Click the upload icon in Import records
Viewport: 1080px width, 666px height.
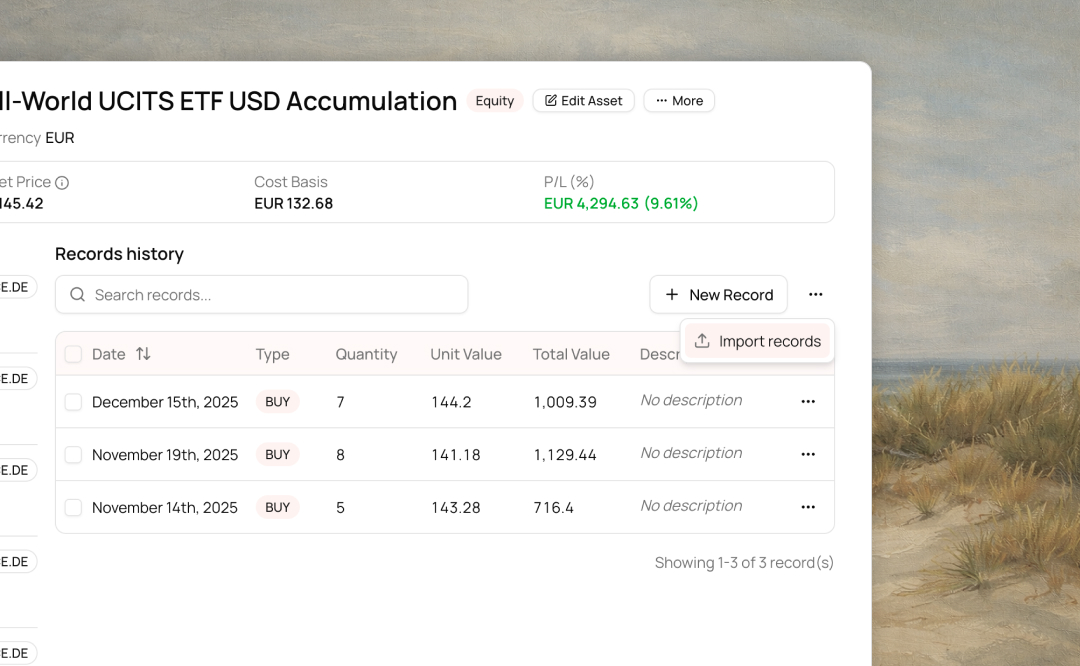pos(702,341)
